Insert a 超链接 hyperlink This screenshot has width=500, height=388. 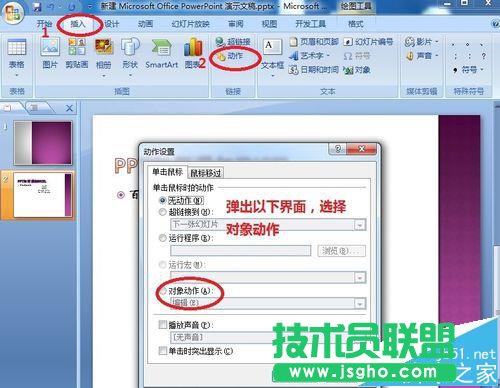pyautogui.click(x=233, y=42)
